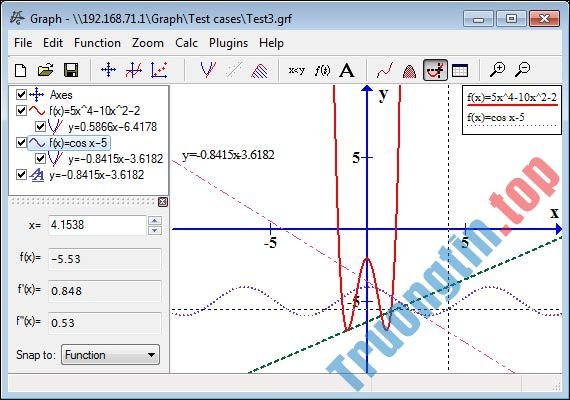The image size is (570, 400).
Task: Calculate area with the red hump icon
Action: pos(410,71)
